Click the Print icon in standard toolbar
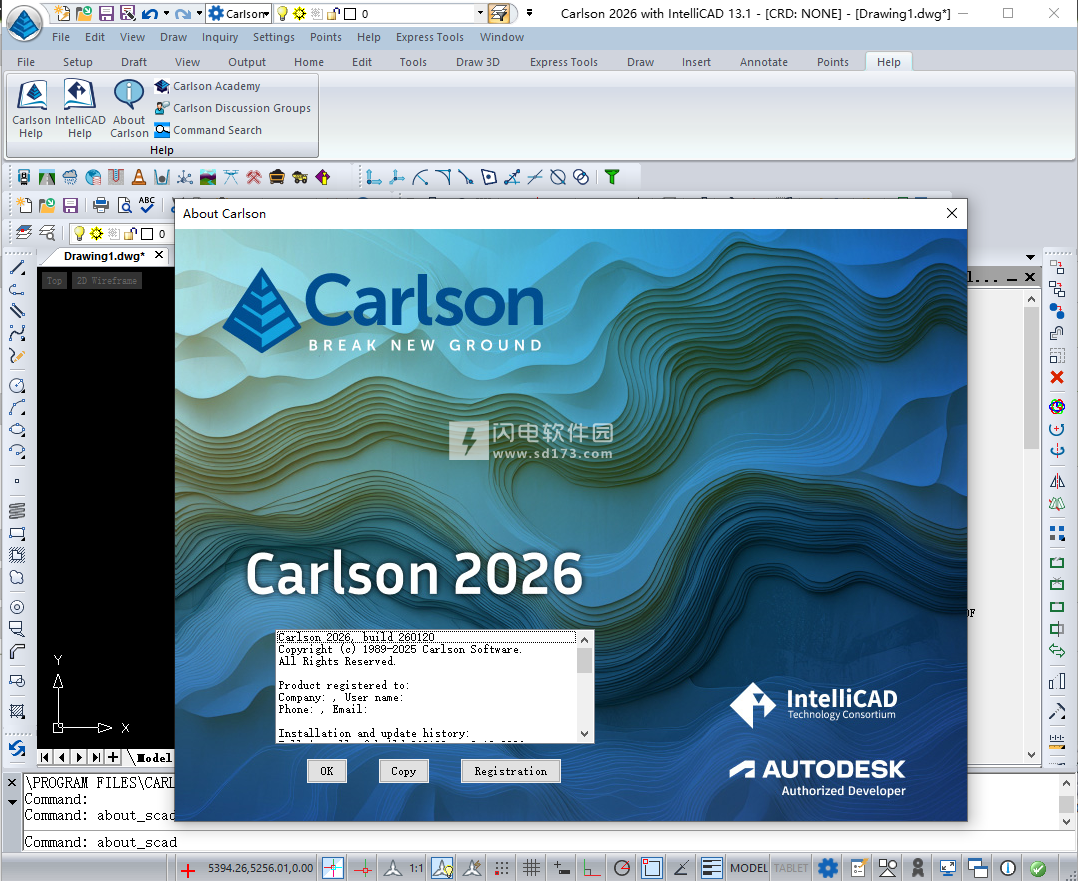The width and height of the screenshot is (1078, 881). pyautogui.click(x=100, y=205)
